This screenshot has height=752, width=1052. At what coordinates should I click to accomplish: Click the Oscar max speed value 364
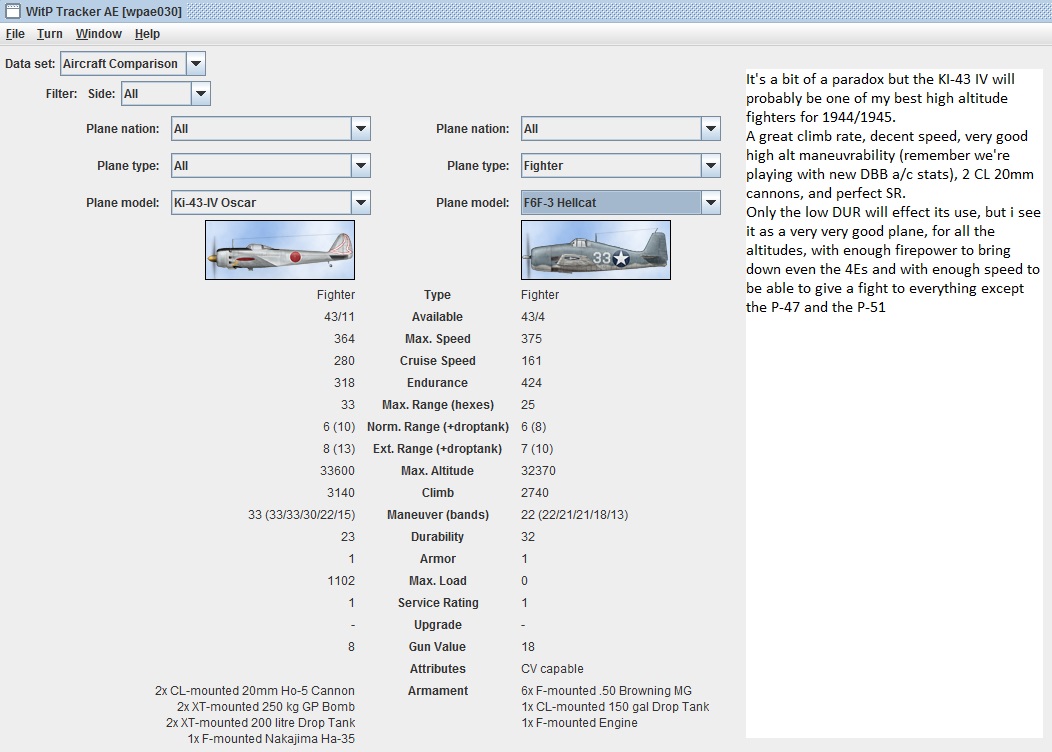tap(344, 339)
